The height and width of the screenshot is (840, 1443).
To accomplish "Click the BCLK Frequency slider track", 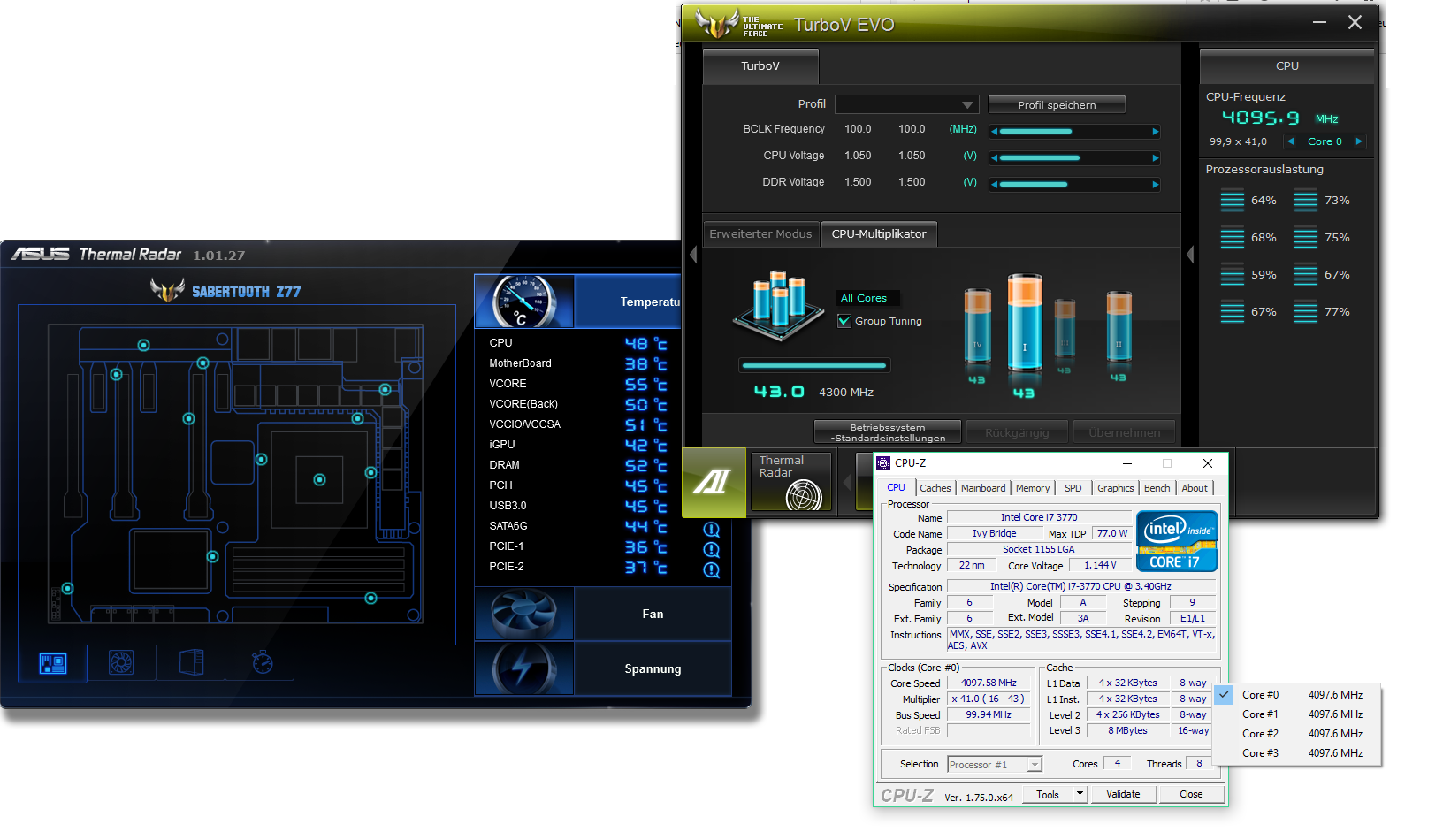I will point(1075,132).
